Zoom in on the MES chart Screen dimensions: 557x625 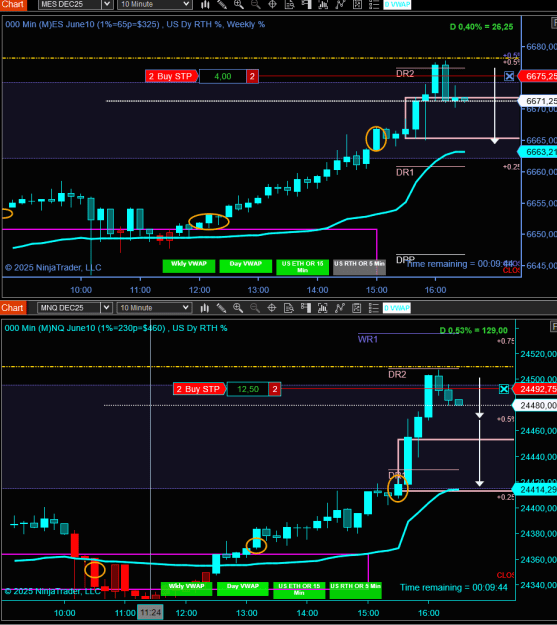point(238,4)
